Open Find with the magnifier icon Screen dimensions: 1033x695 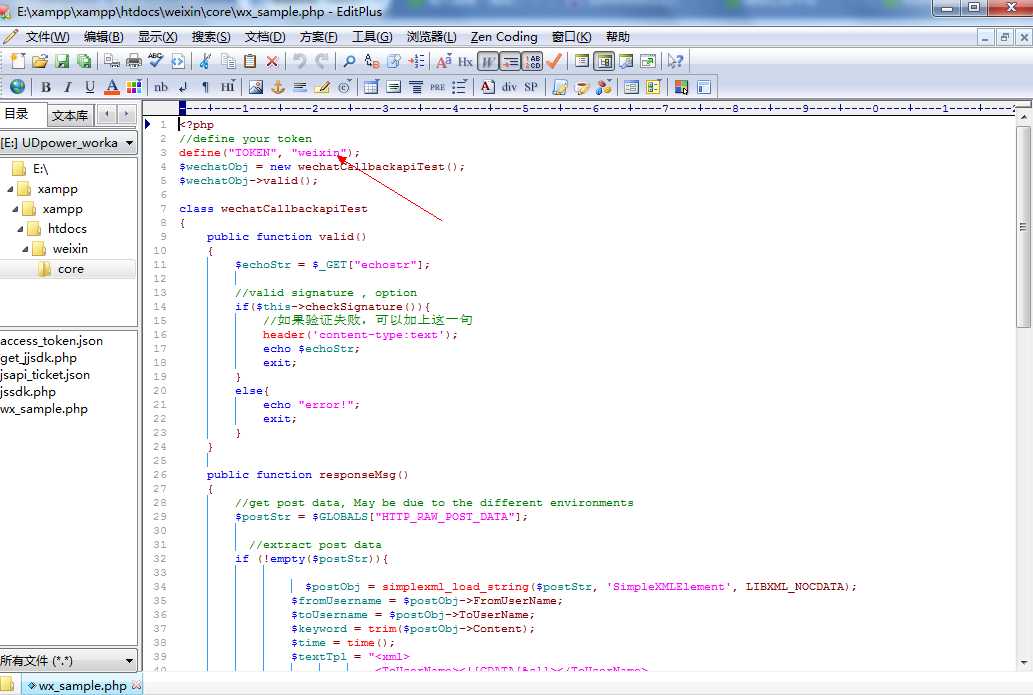(x=349, y=61)
